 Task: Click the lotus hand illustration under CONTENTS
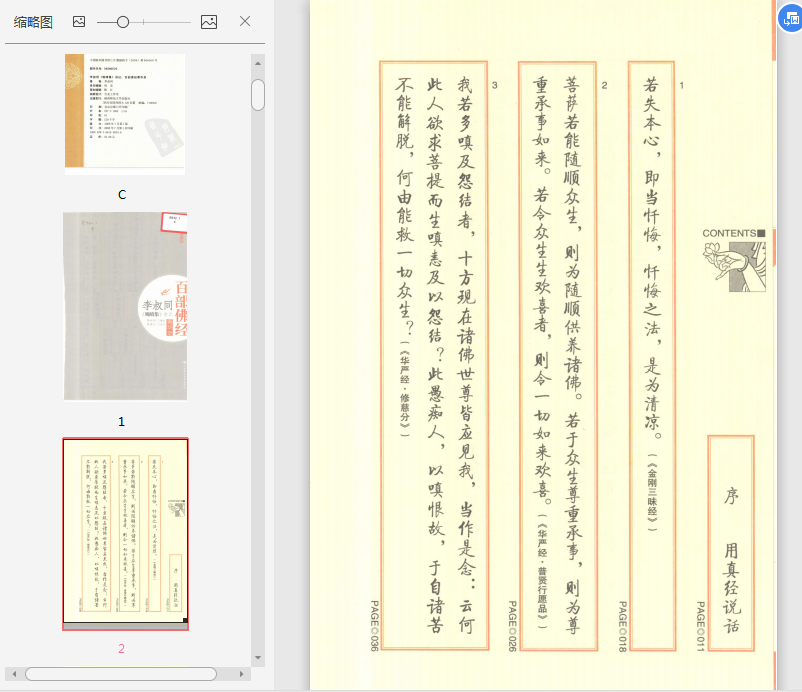pos(734,267)
